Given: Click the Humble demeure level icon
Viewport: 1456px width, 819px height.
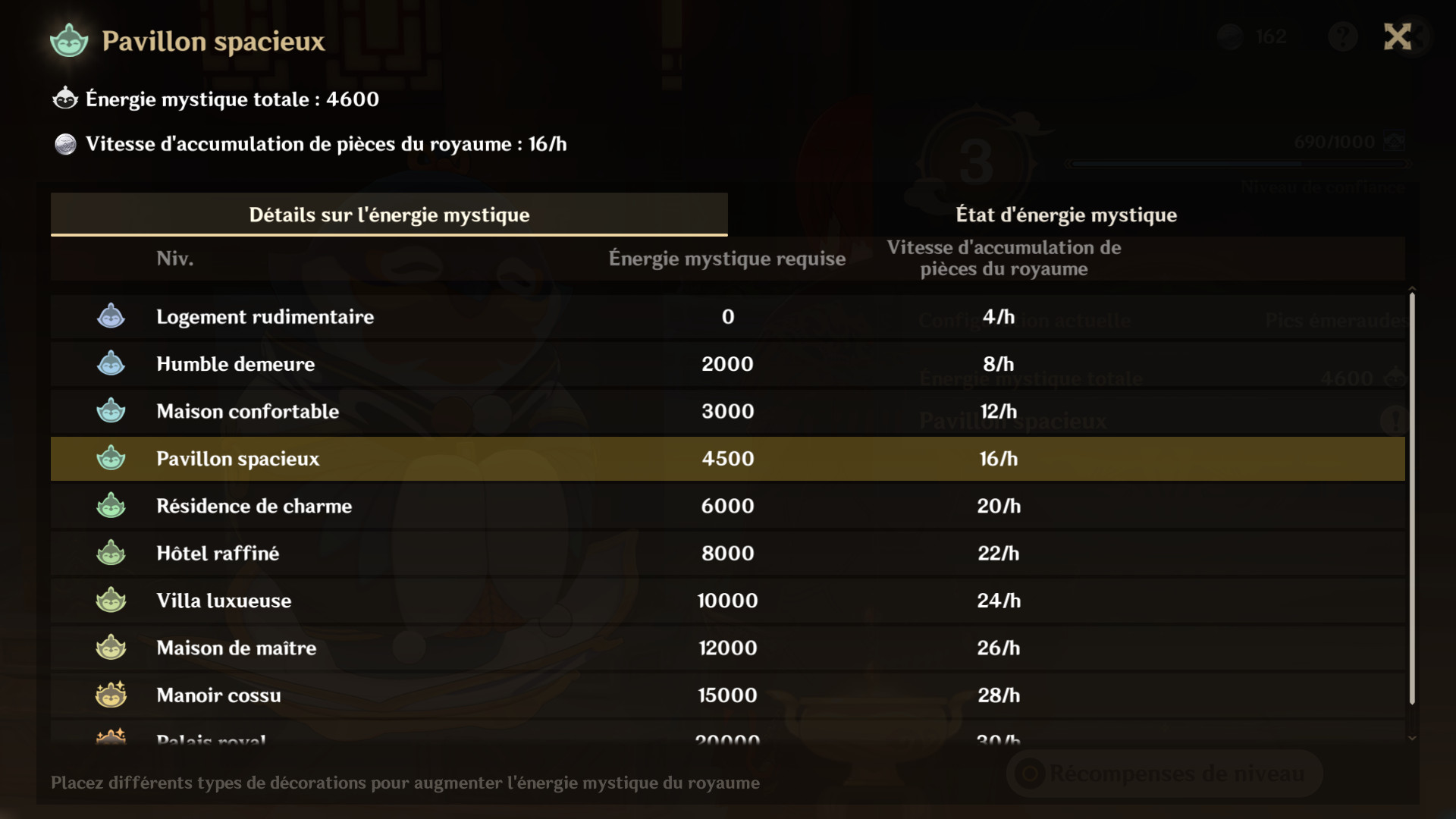Looking at the screenshot, I should tap(111, 364).
